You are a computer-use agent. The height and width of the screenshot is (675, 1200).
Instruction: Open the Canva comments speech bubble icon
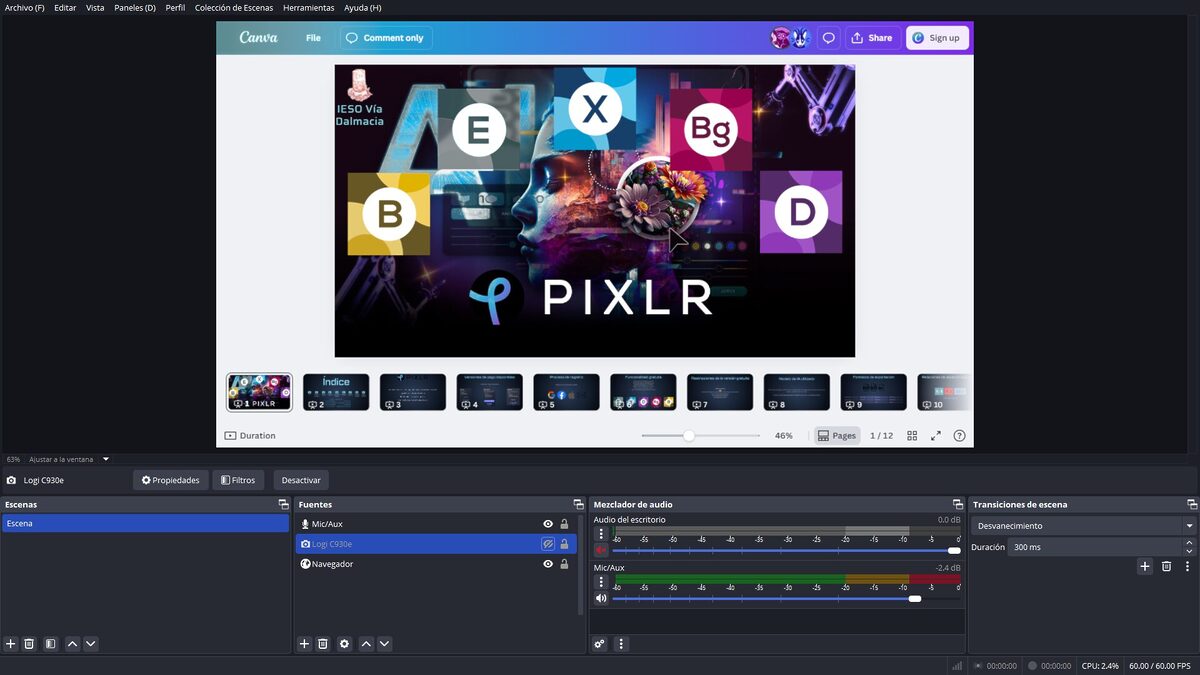(x=828, y=38)
